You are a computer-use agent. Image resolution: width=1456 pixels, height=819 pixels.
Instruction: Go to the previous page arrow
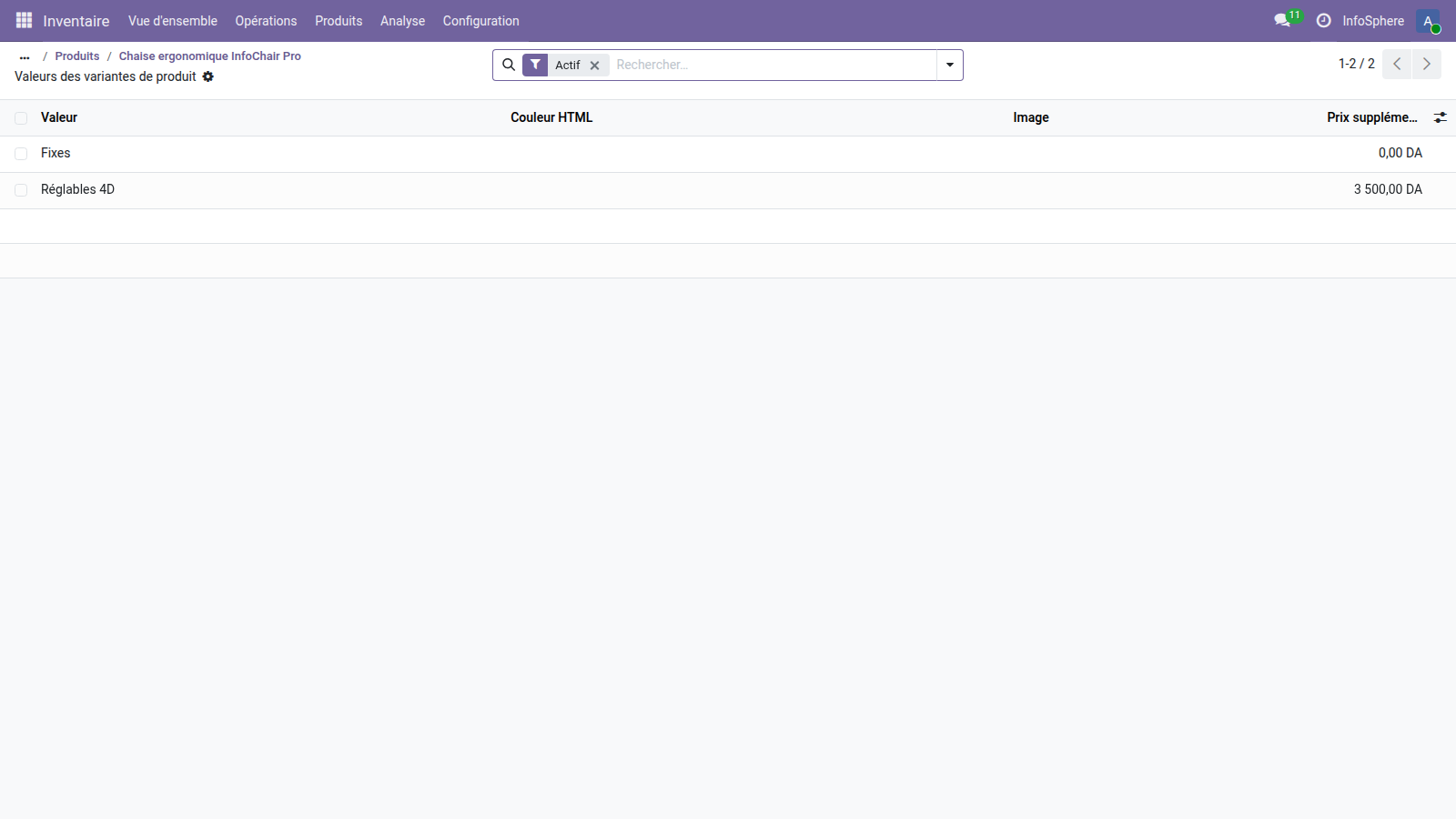(1397, 64)
